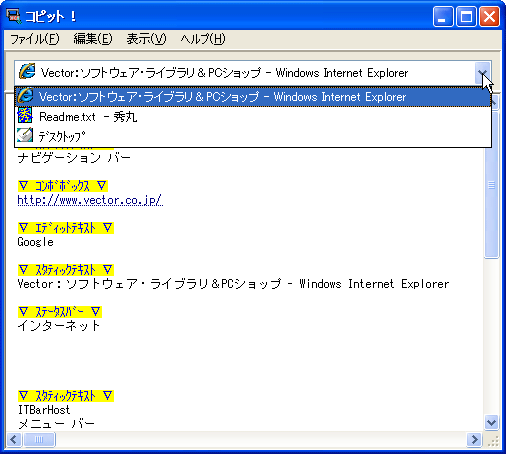This screenshot has height=454, width=506.
Task: Close the コピット window
Action: pos(489,16)
